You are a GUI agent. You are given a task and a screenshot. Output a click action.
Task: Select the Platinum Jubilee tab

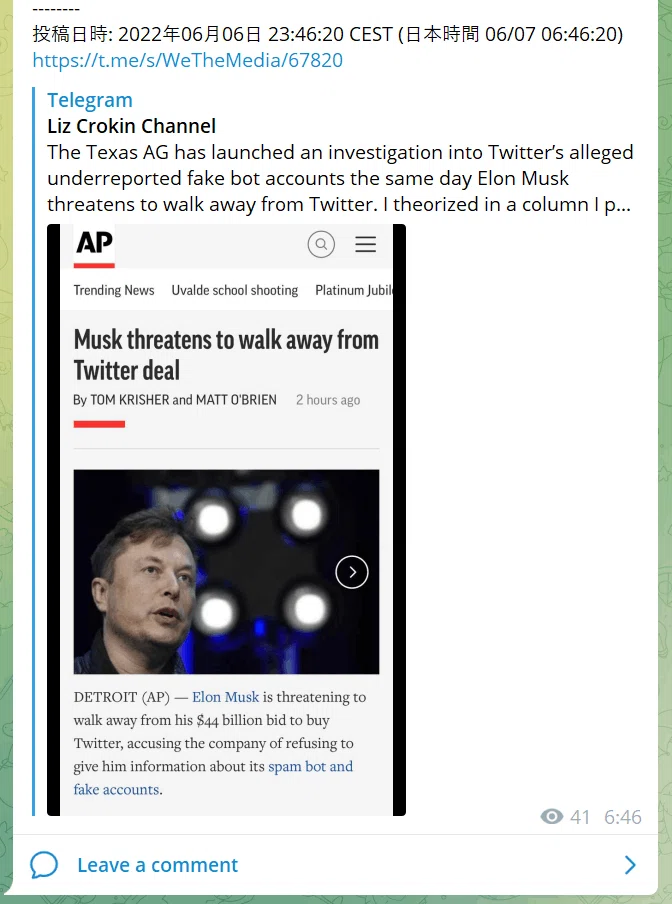[x=354, y=290]
